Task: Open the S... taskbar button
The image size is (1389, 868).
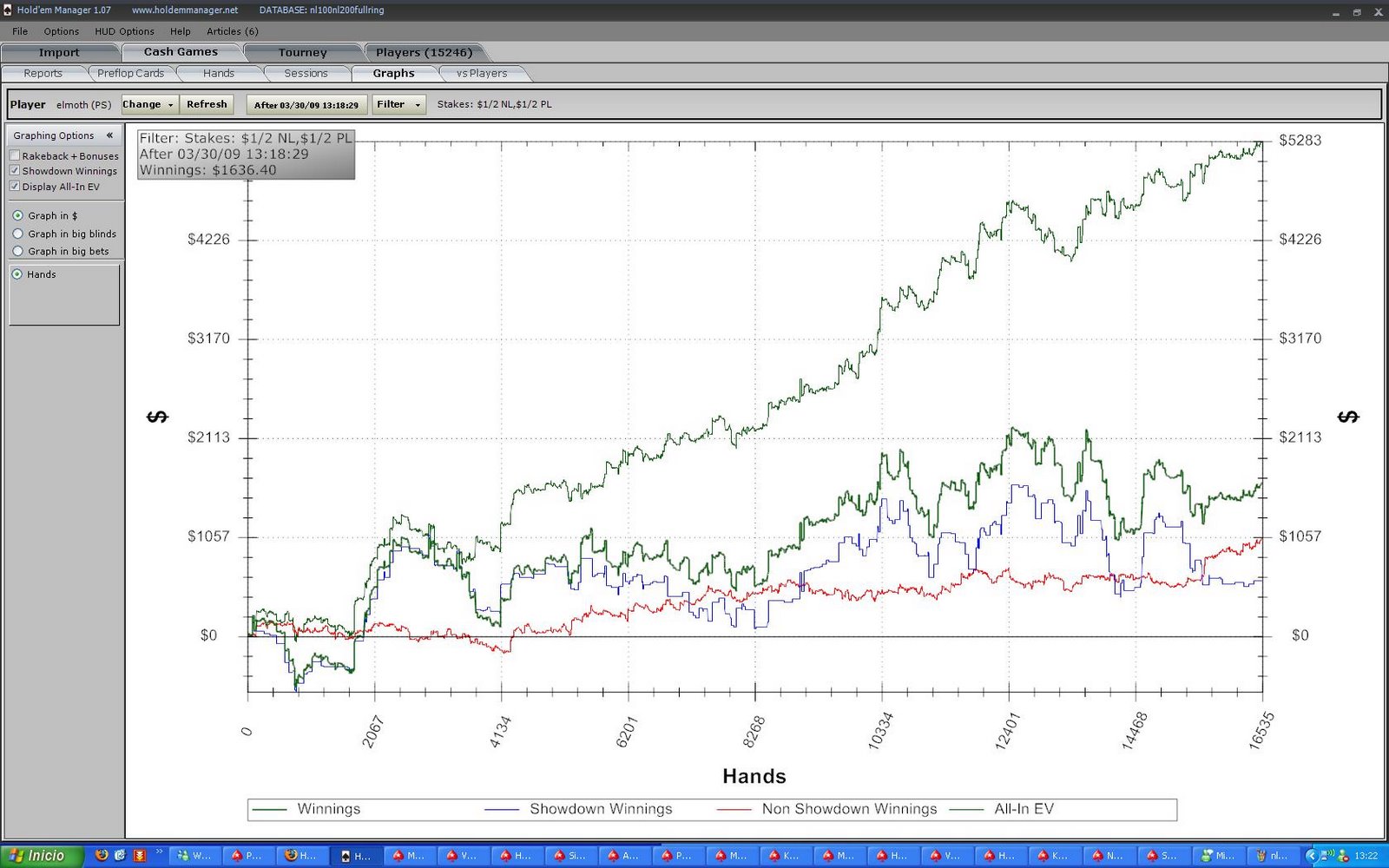Action: 1162,856
